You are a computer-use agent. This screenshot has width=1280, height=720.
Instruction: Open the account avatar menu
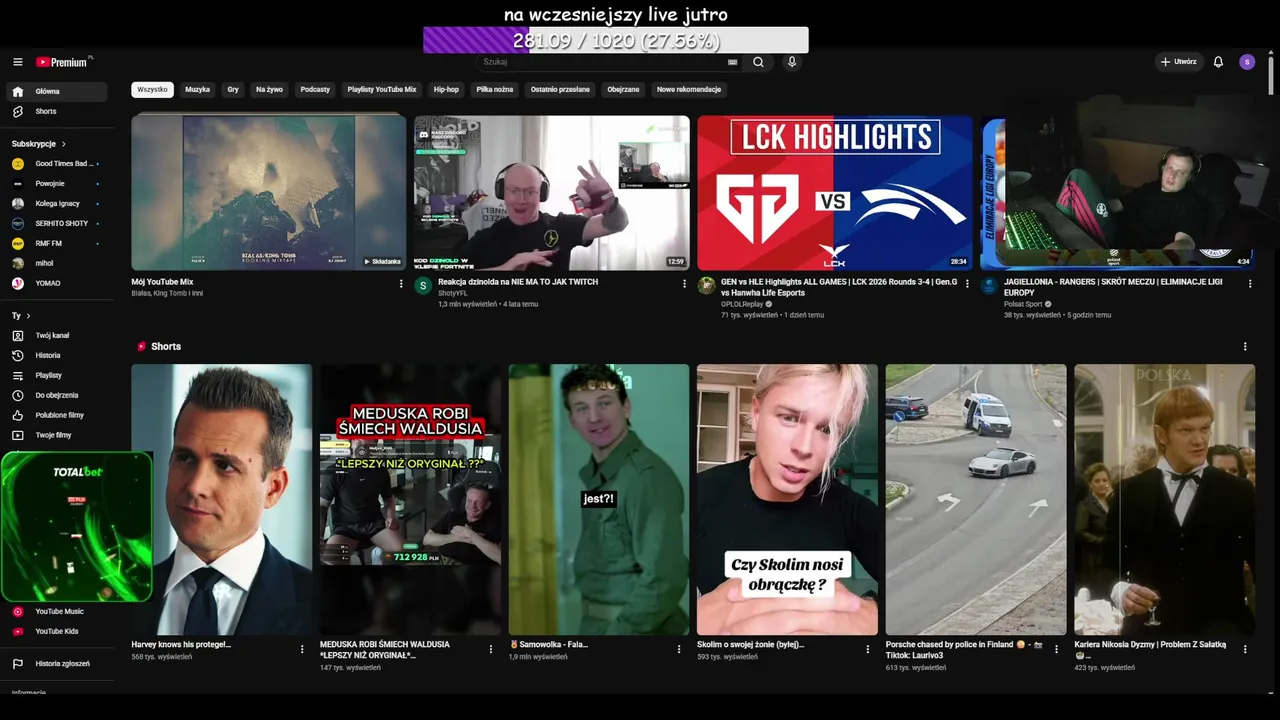pyautogui.click(x=1247, y=62)
